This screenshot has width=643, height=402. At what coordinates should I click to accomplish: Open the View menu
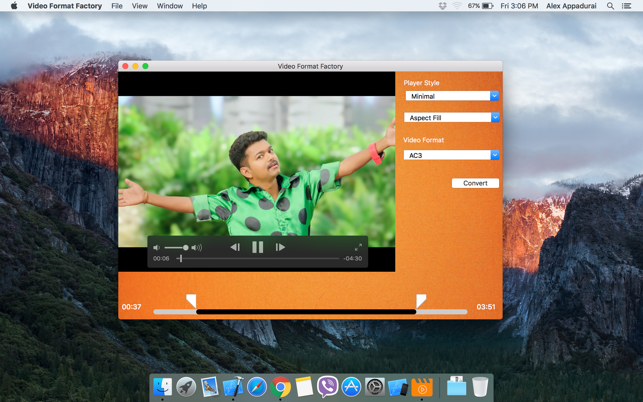(139, 6)
